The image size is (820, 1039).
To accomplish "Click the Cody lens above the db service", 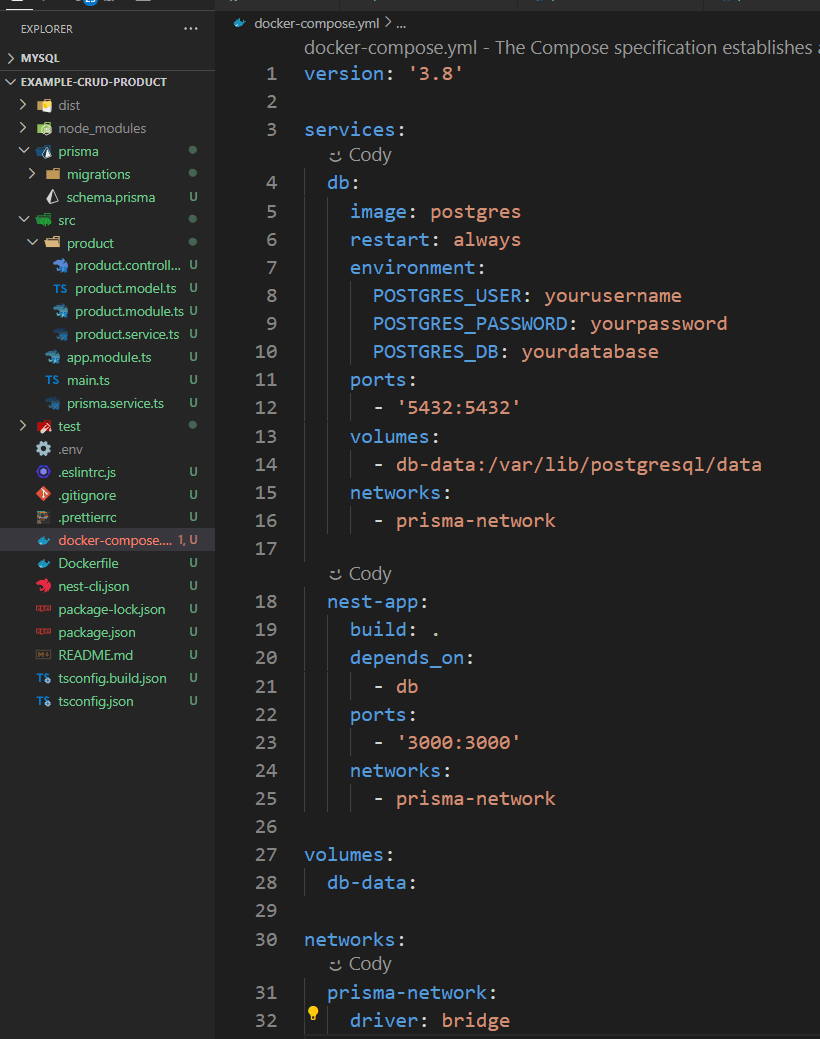I will (360, 154).
